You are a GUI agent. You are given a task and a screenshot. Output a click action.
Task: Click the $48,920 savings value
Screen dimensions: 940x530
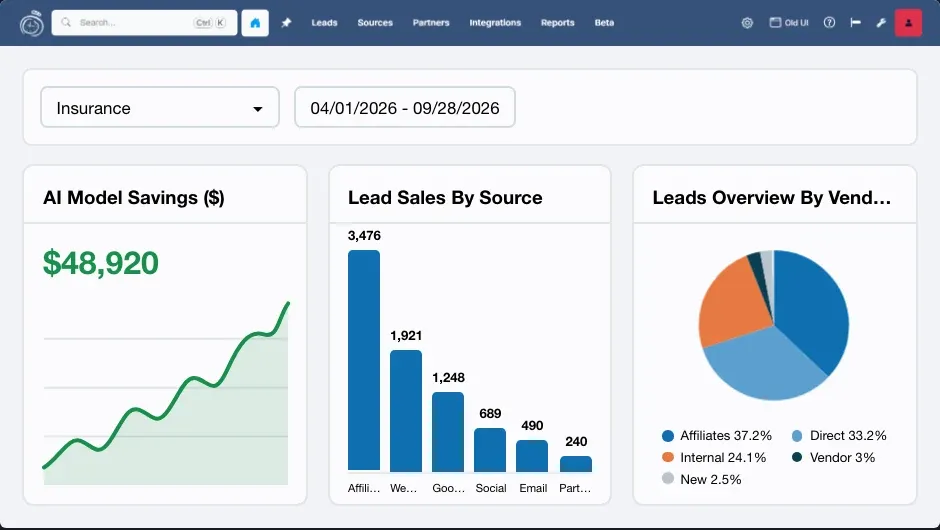[101, 263]
